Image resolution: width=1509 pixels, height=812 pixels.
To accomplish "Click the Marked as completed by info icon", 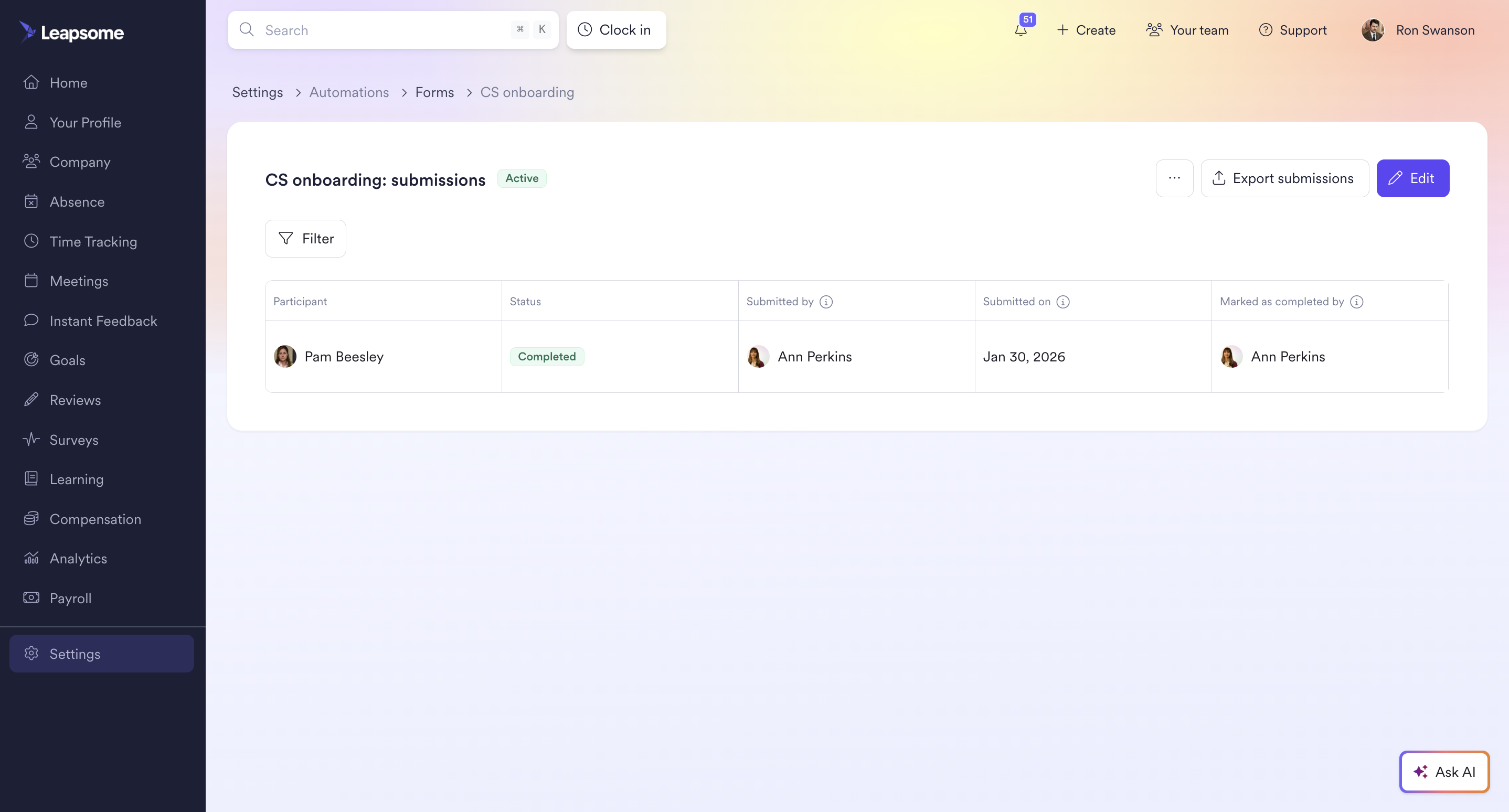I will pyautogui.click(x=1356, y=302).
